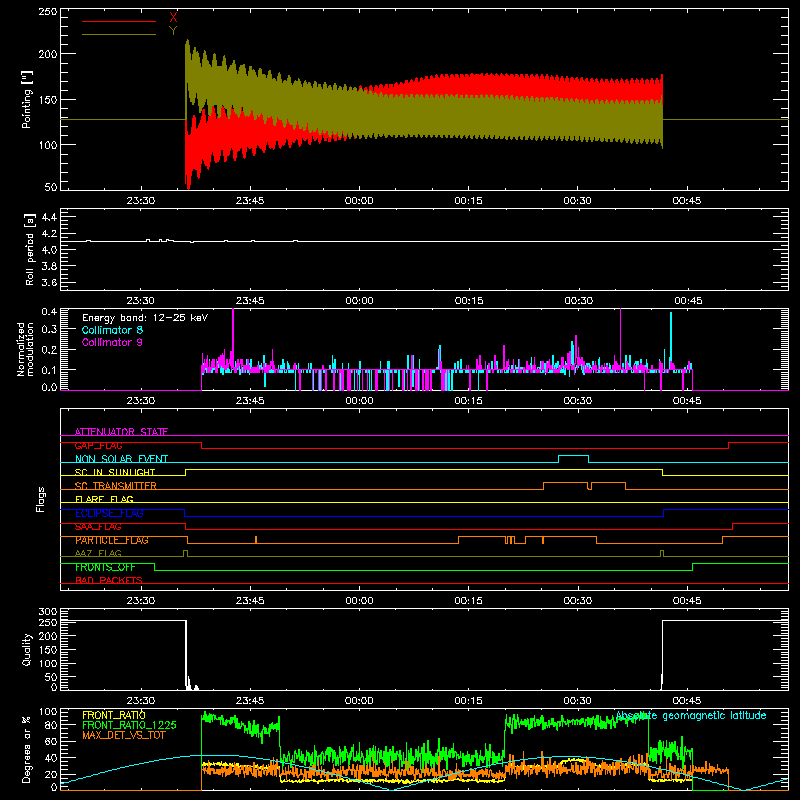Click the "Roll period [s]" axis label
The width and height of the screenshot is (800, 800).
[x=30, y=249]
